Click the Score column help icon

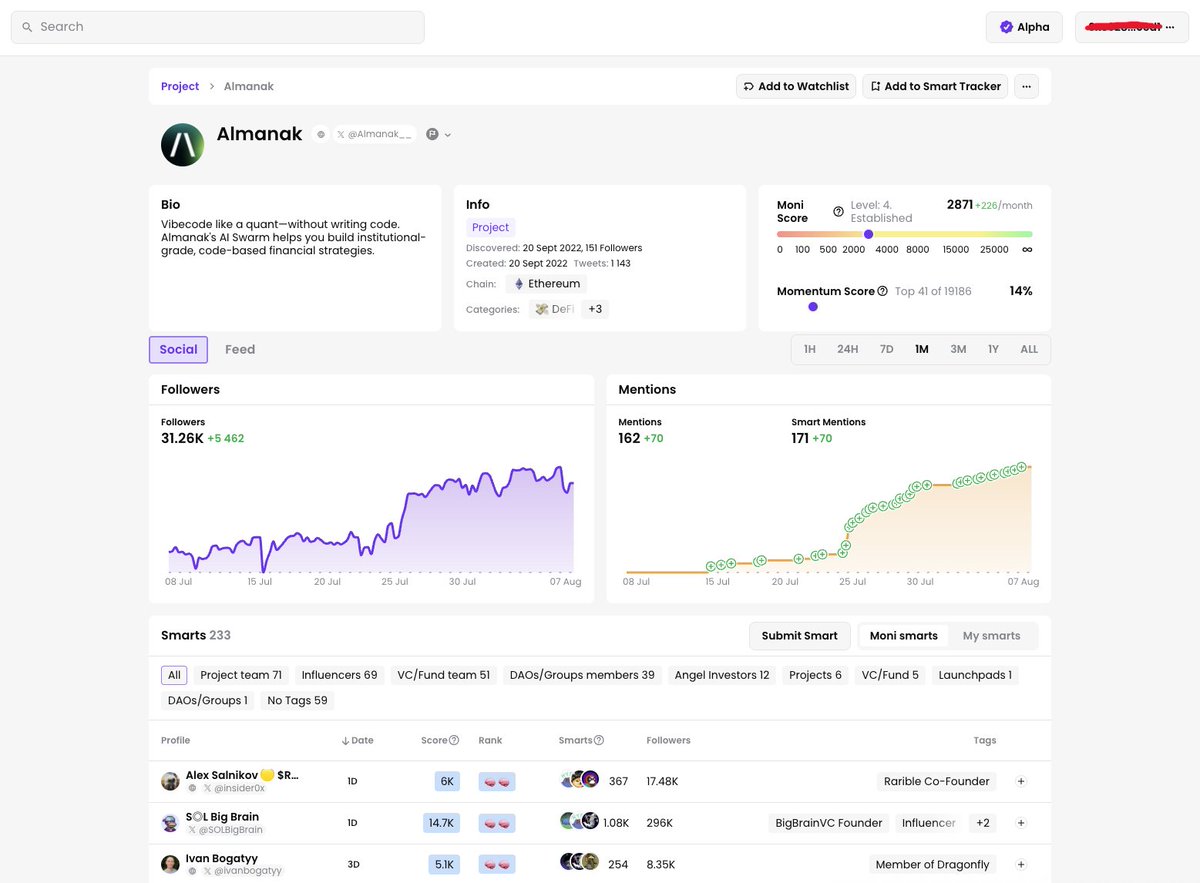click(x=454, y=740)
